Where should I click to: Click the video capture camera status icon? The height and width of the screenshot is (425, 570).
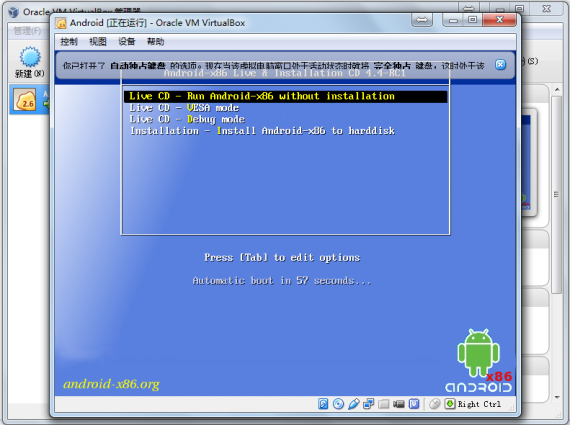[399, 404]
